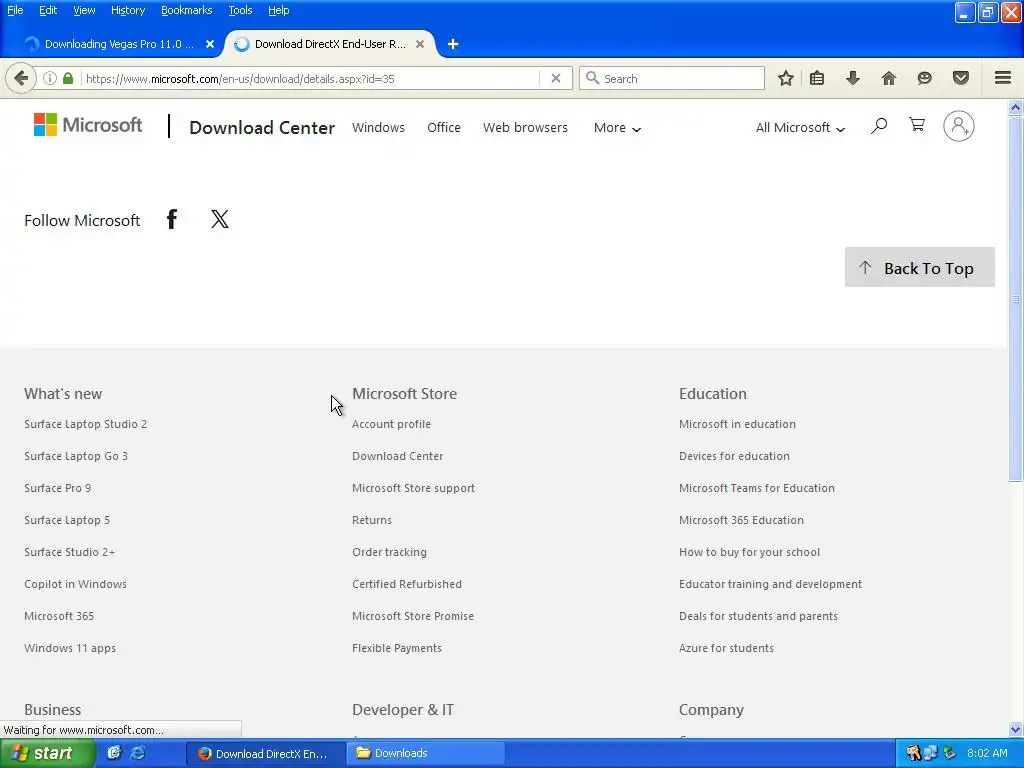Viewport: 1024px width, 768px height.
Task: Click the Firefox Download DirectX taskbar button
Action: (266, 754)
